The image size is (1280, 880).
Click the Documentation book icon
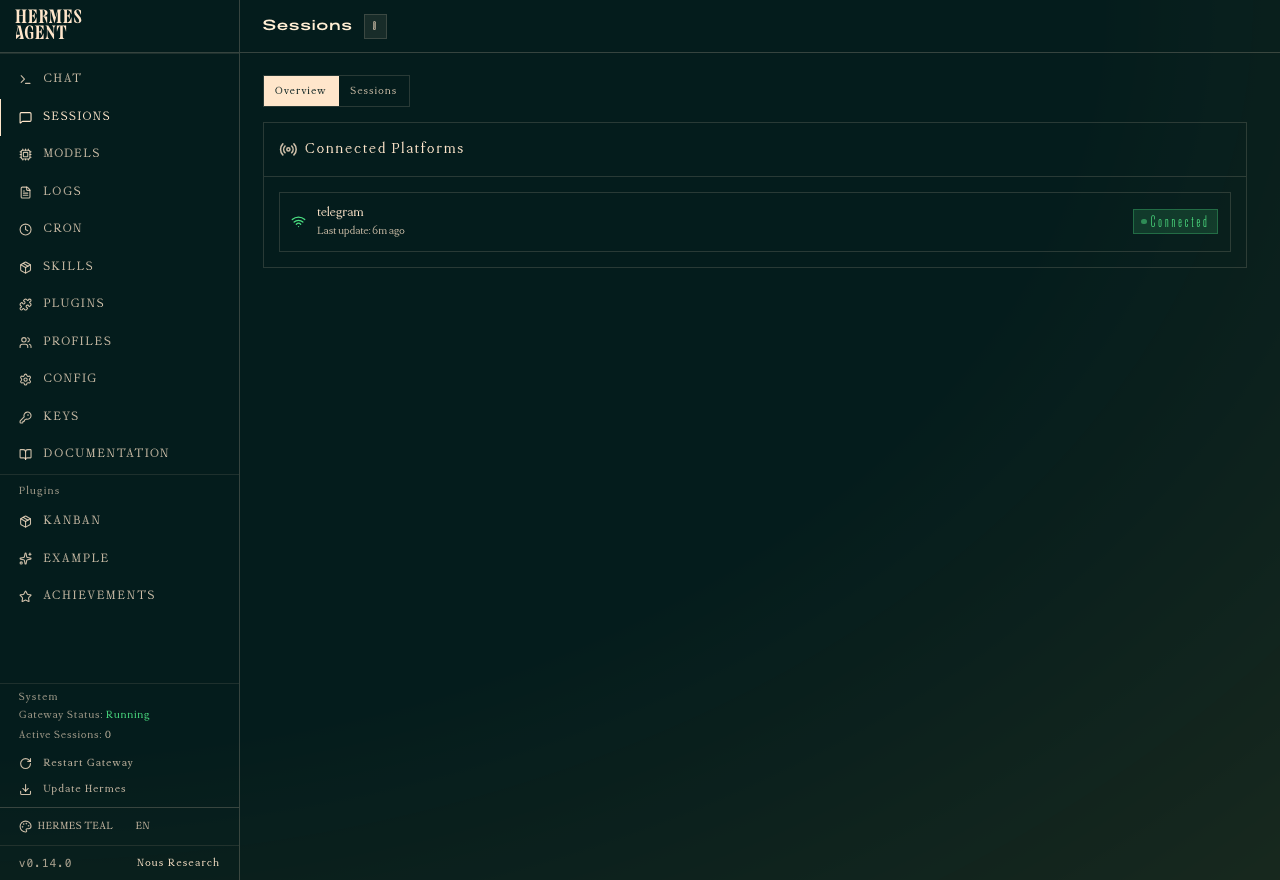point(25,454)
